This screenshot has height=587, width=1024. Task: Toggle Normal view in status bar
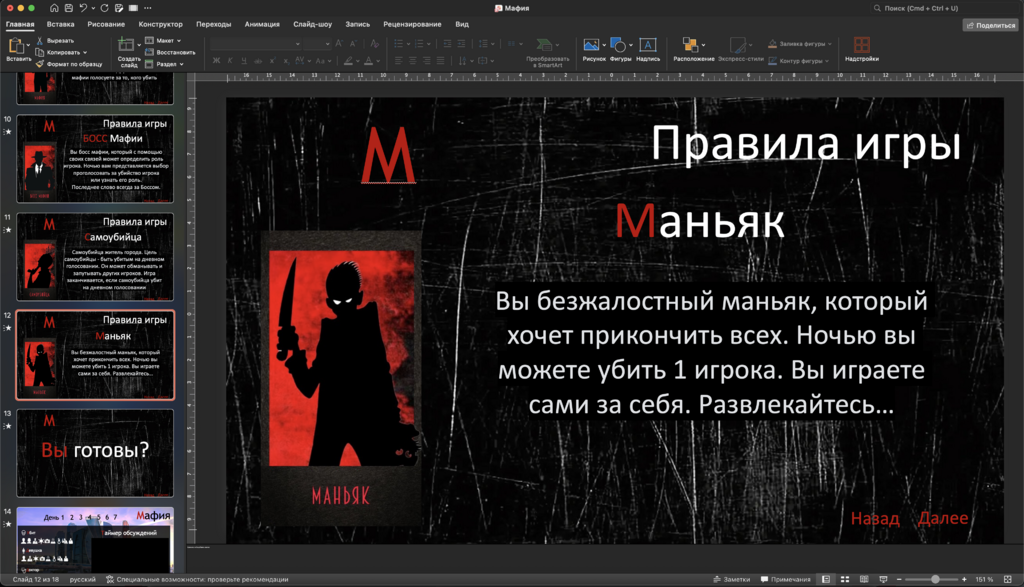tap(825, 579)
